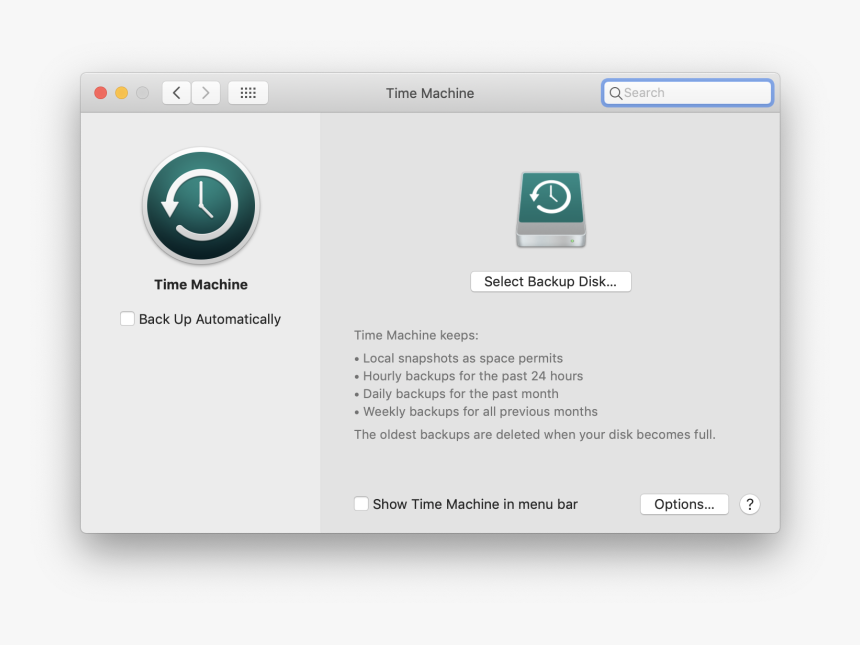The height and width of the screenshot is (645, 860).
Task: Focus the Search input field
Action: pos(695,93)
